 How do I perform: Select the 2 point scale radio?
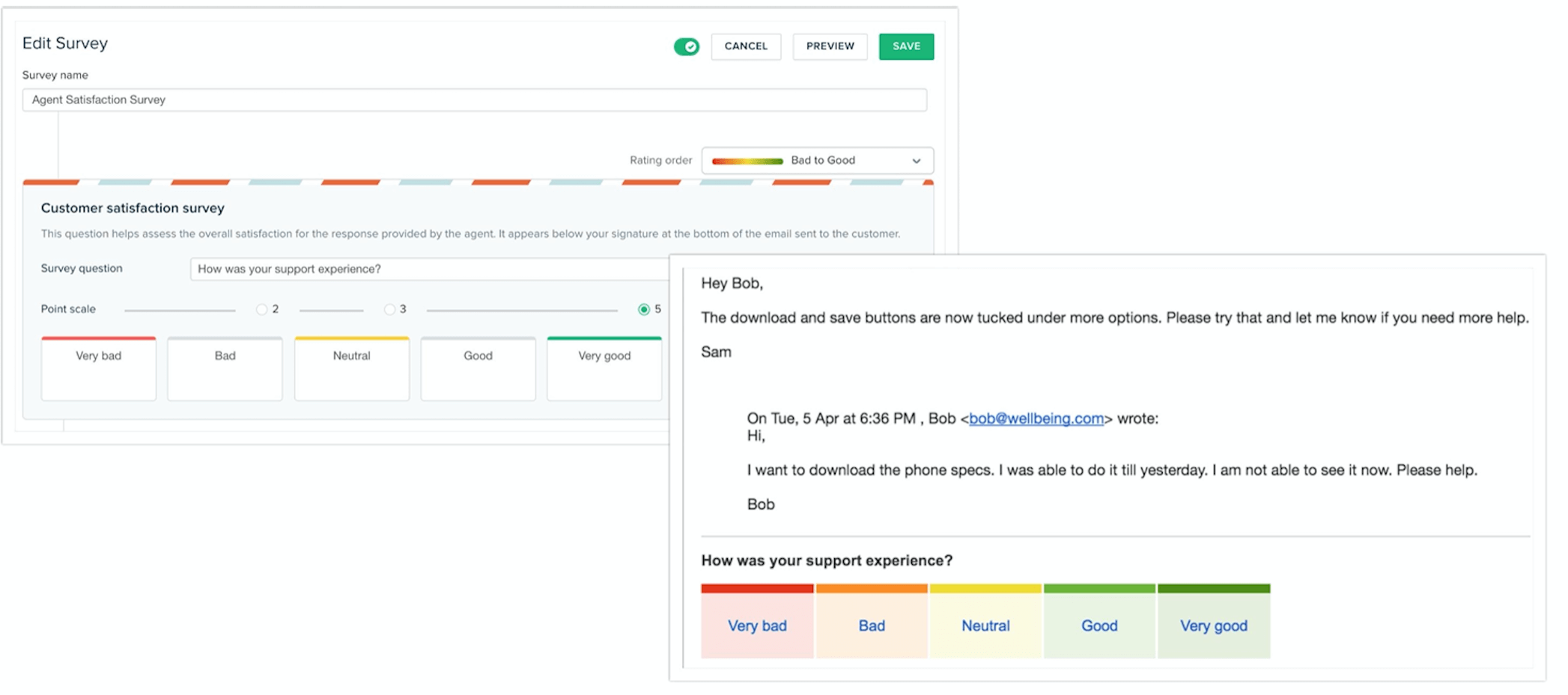tap(261, 309)
